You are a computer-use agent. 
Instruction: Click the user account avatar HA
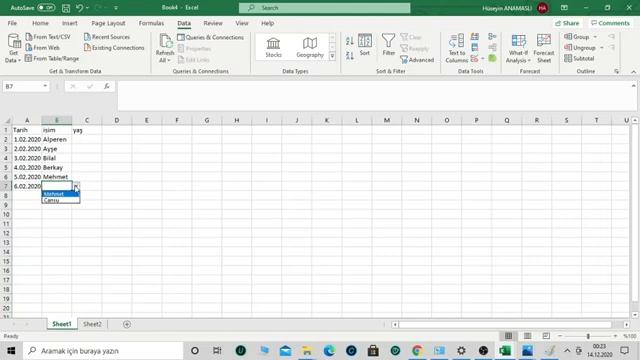pyautogui.click(x=542, y=8)
